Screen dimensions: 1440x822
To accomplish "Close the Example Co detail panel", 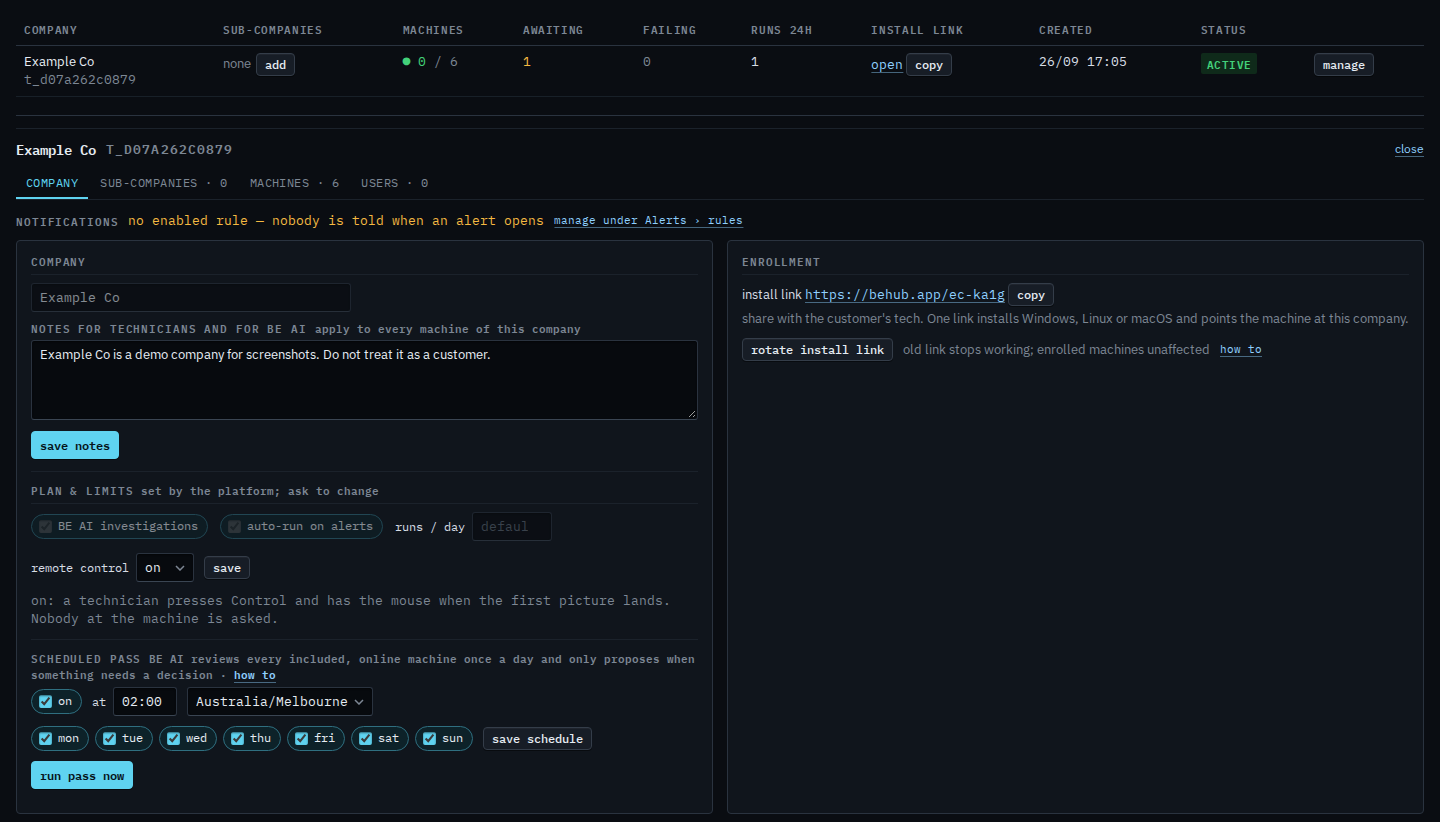I will point(1409,149).
